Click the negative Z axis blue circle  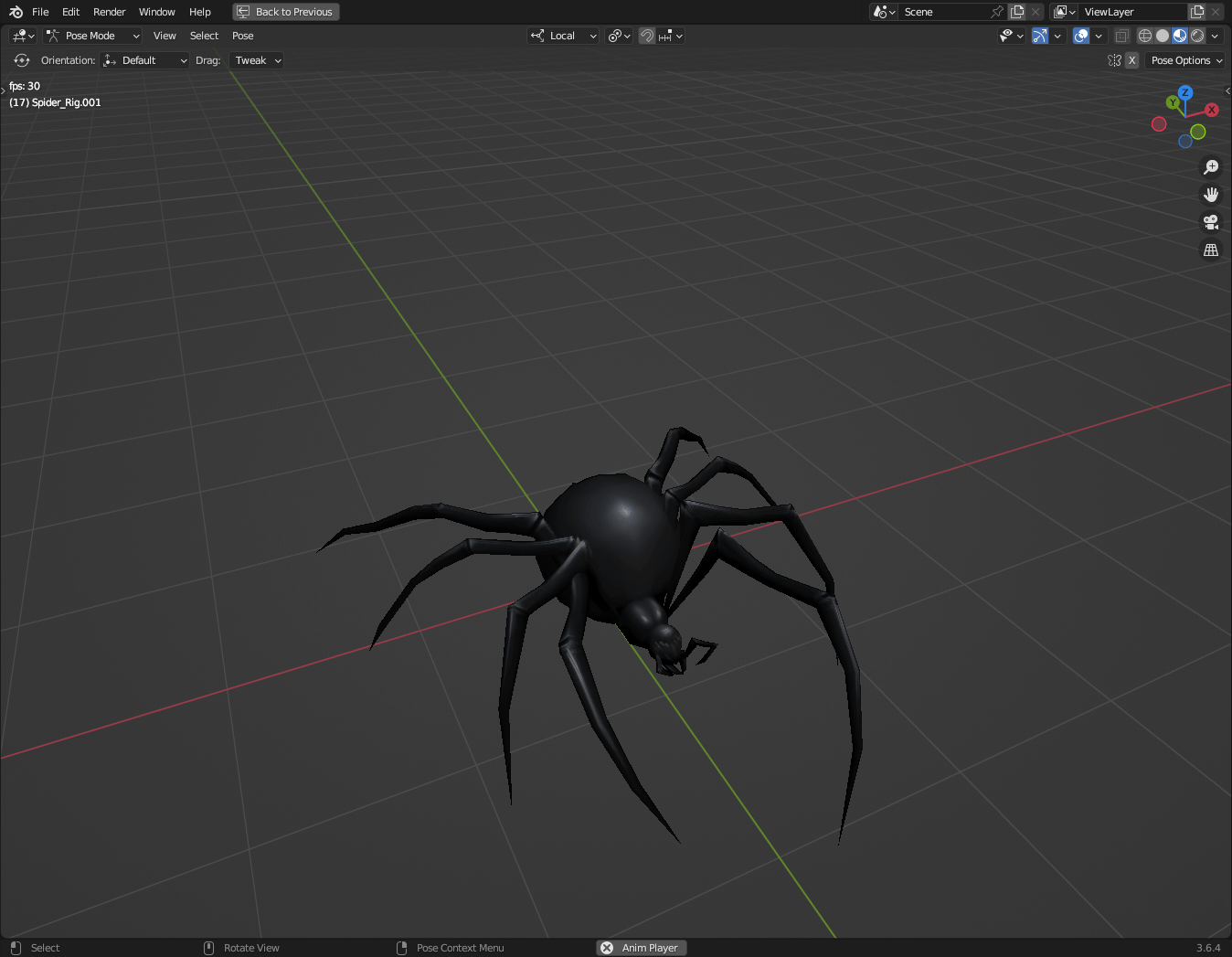(1185, 142)
